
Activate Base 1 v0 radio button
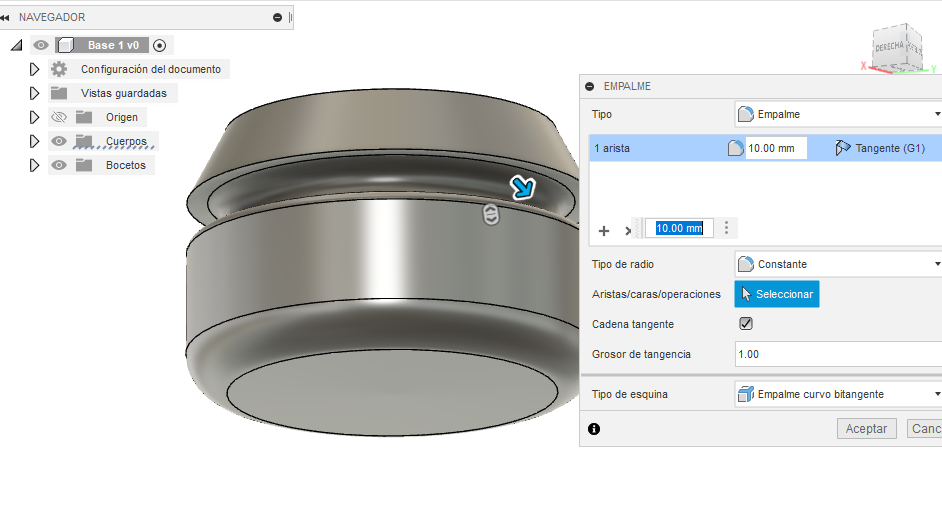pyautogui.click(x=159, y=45)
